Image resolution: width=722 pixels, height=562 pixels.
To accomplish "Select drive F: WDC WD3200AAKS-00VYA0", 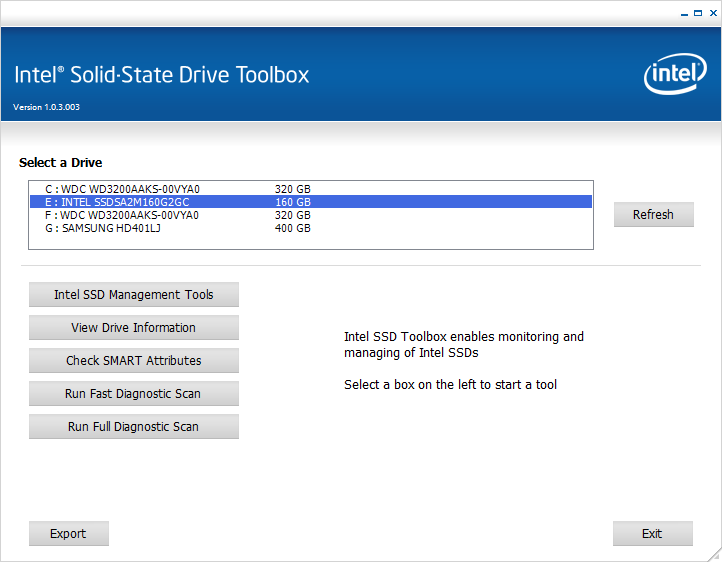I will pyautogui.click(x=311, y=215).
